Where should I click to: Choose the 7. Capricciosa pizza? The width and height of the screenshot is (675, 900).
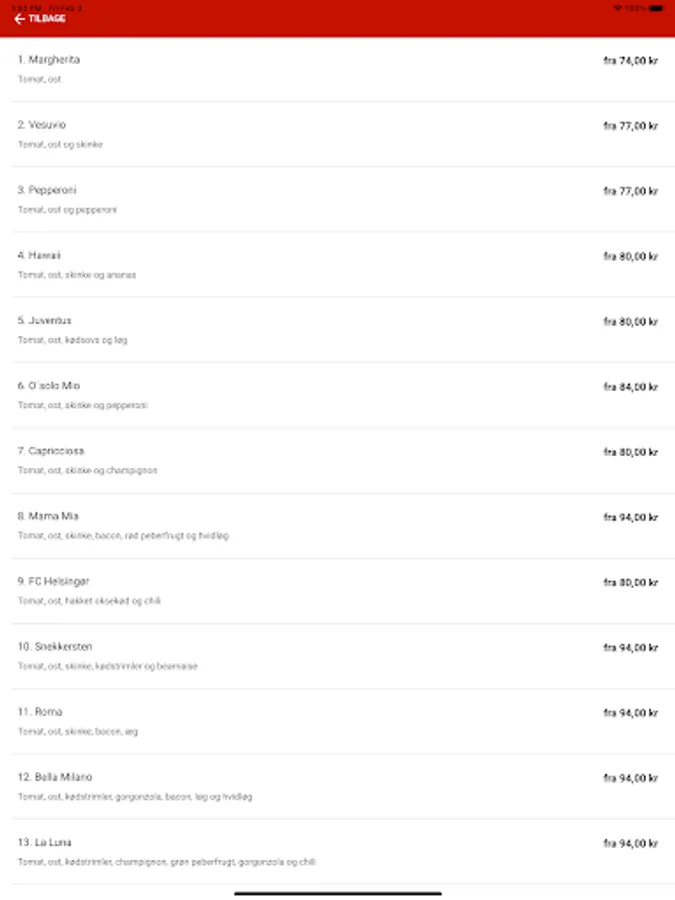338,460
